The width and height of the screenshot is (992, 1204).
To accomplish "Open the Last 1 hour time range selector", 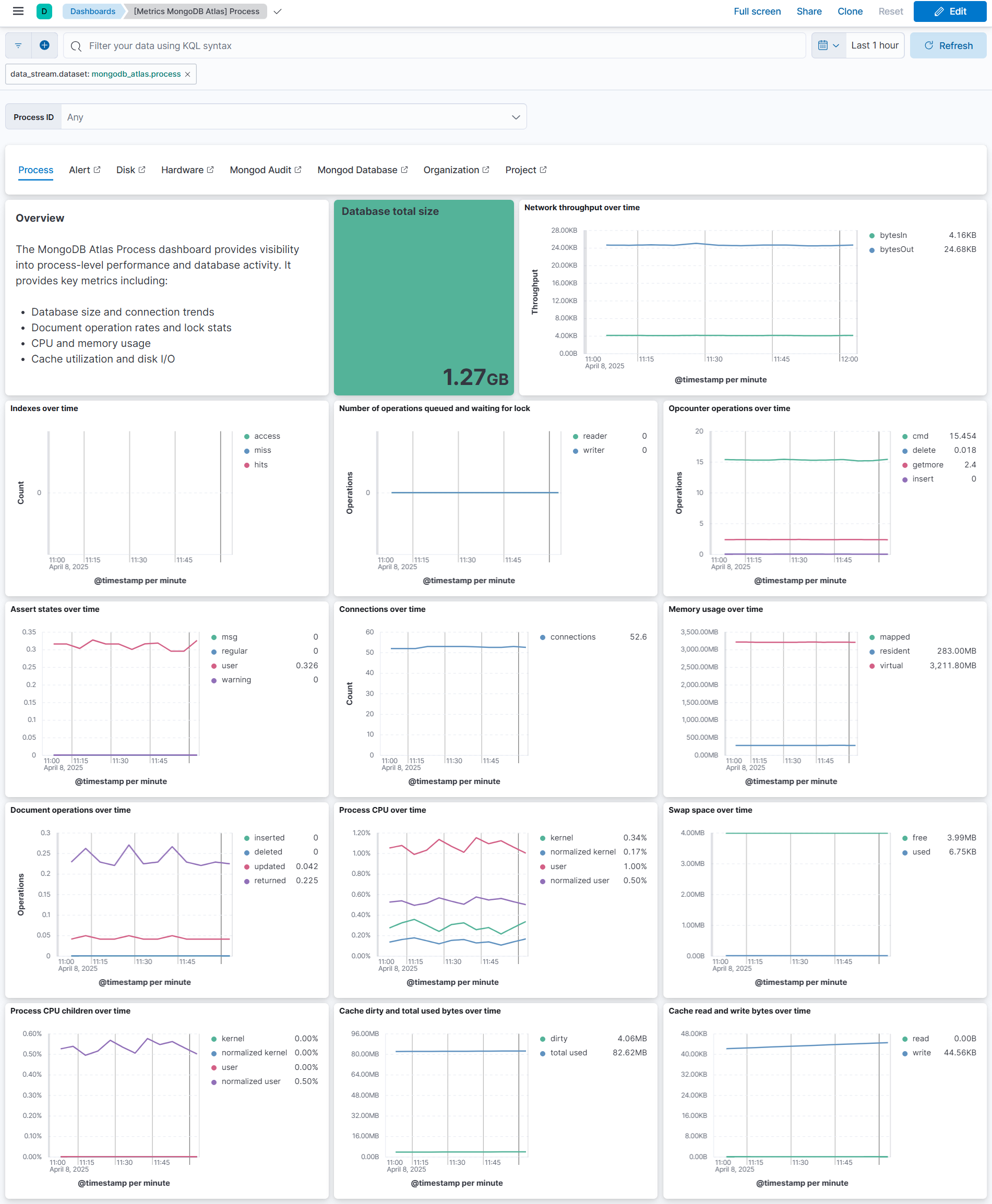I will point(874,45).
